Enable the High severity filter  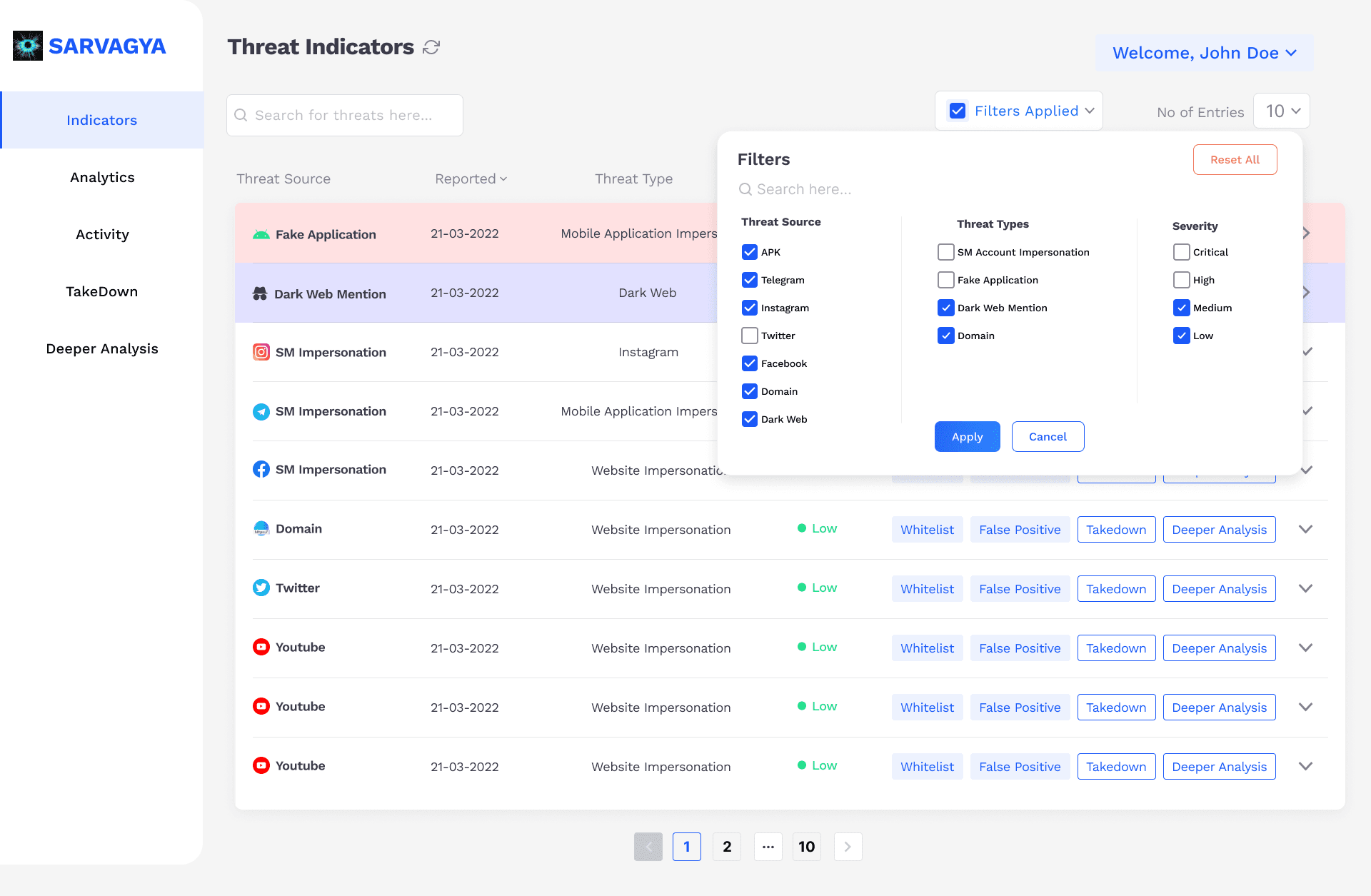1182,280
